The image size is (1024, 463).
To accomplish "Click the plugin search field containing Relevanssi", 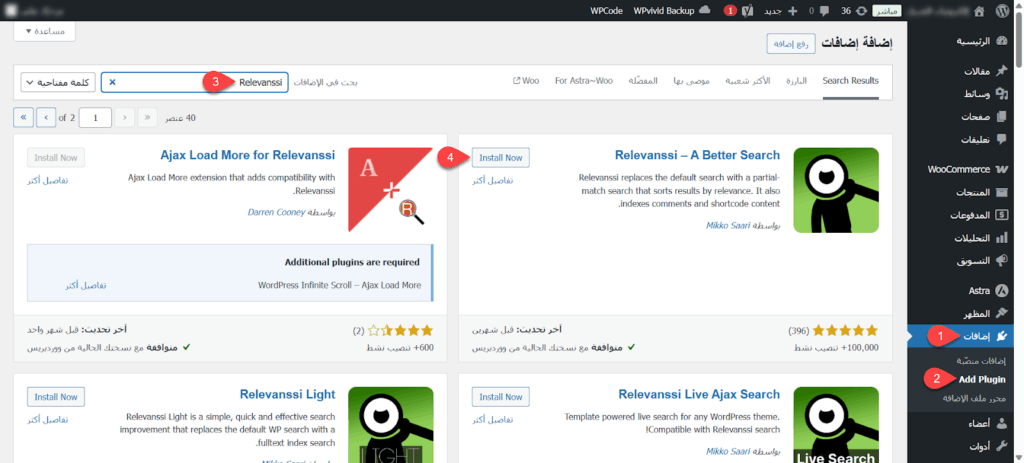I will pyautogui.click(x=195, y=82).
